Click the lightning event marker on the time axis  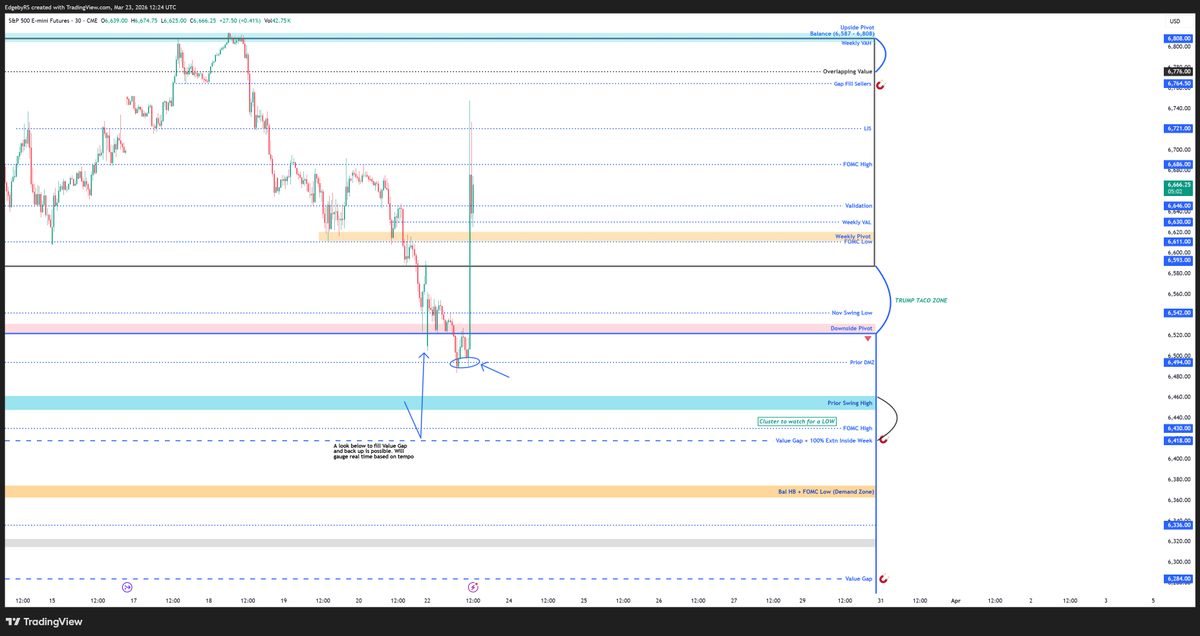[473, 585]
